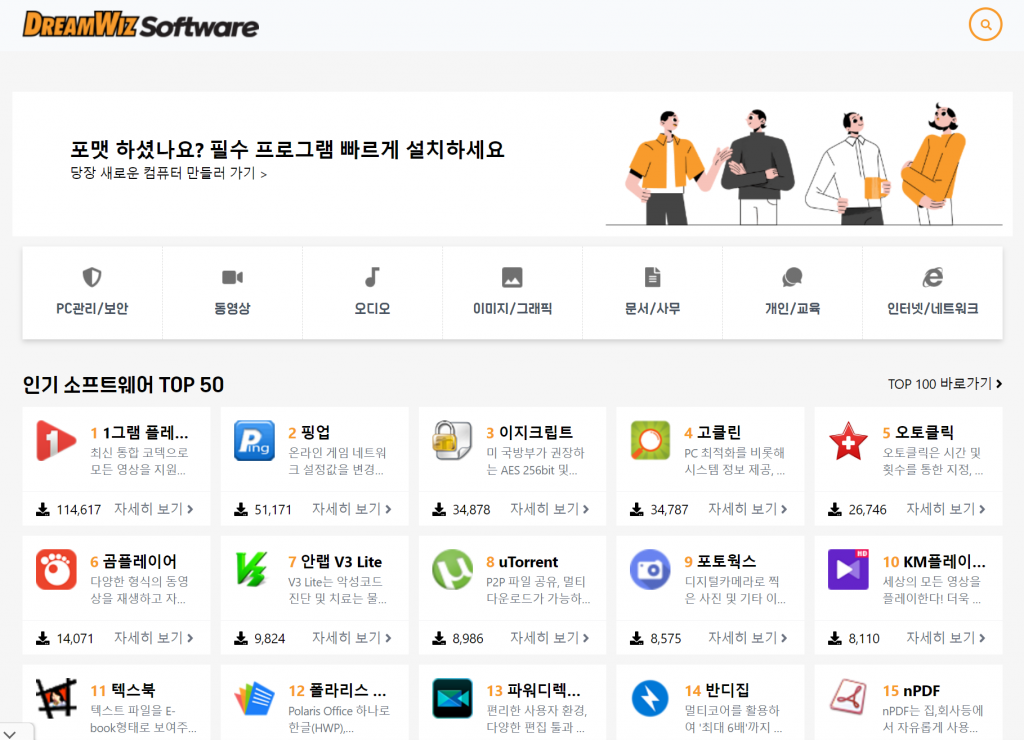Open 자세히 보기 for 1그램 플레이어
The width and height of the screenshot is (1024, 740).
(x=153, y=509)
